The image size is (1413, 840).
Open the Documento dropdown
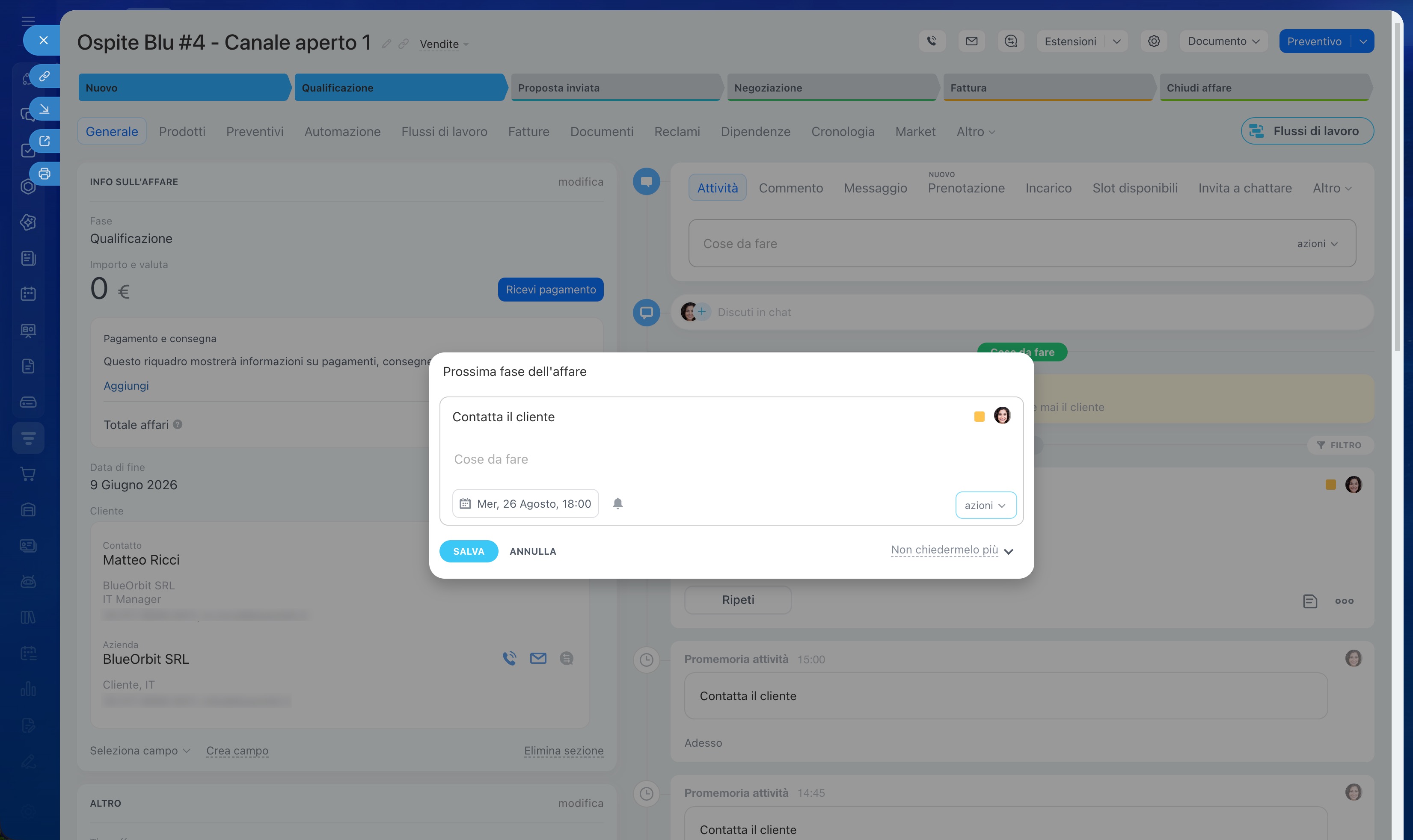1223,41
